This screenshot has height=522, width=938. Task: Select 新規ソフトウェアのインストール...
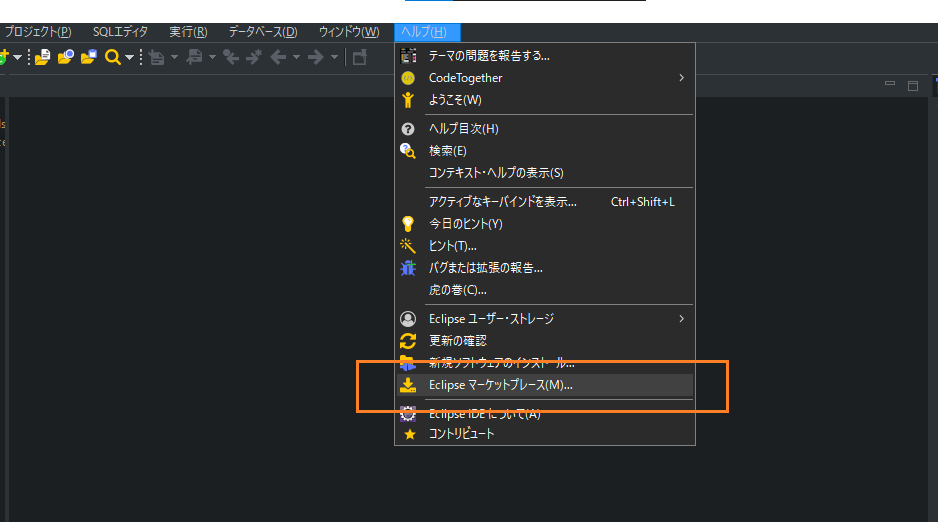click(x=544, y=363)
